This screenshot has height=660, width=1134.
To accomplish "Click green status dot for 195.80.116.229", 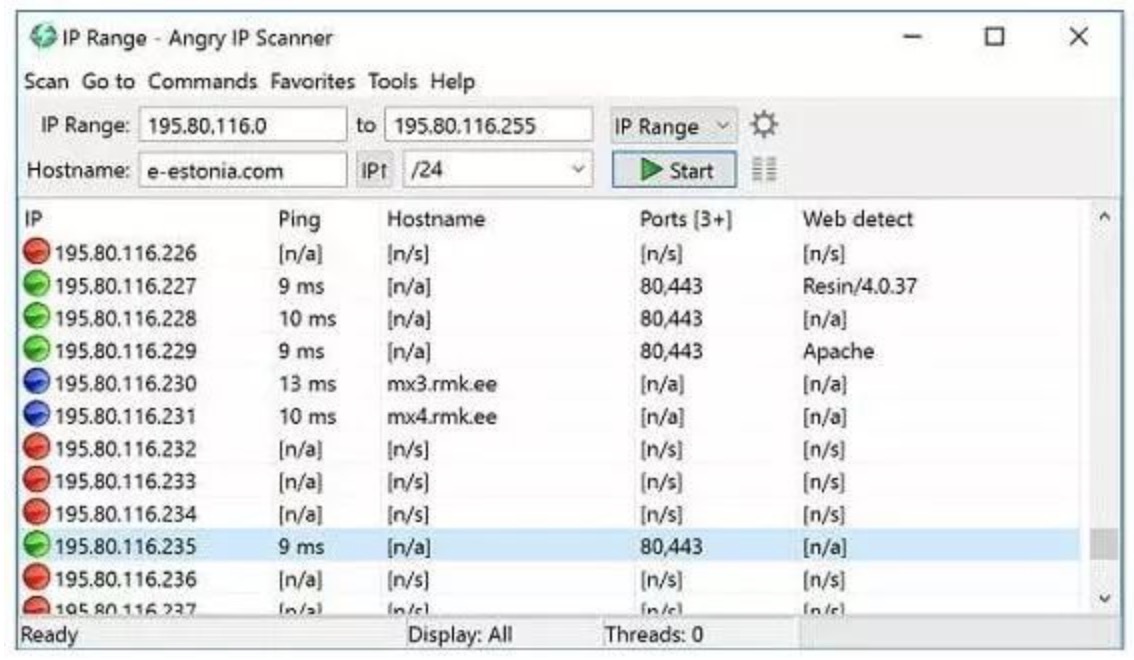I will (36, 349).
